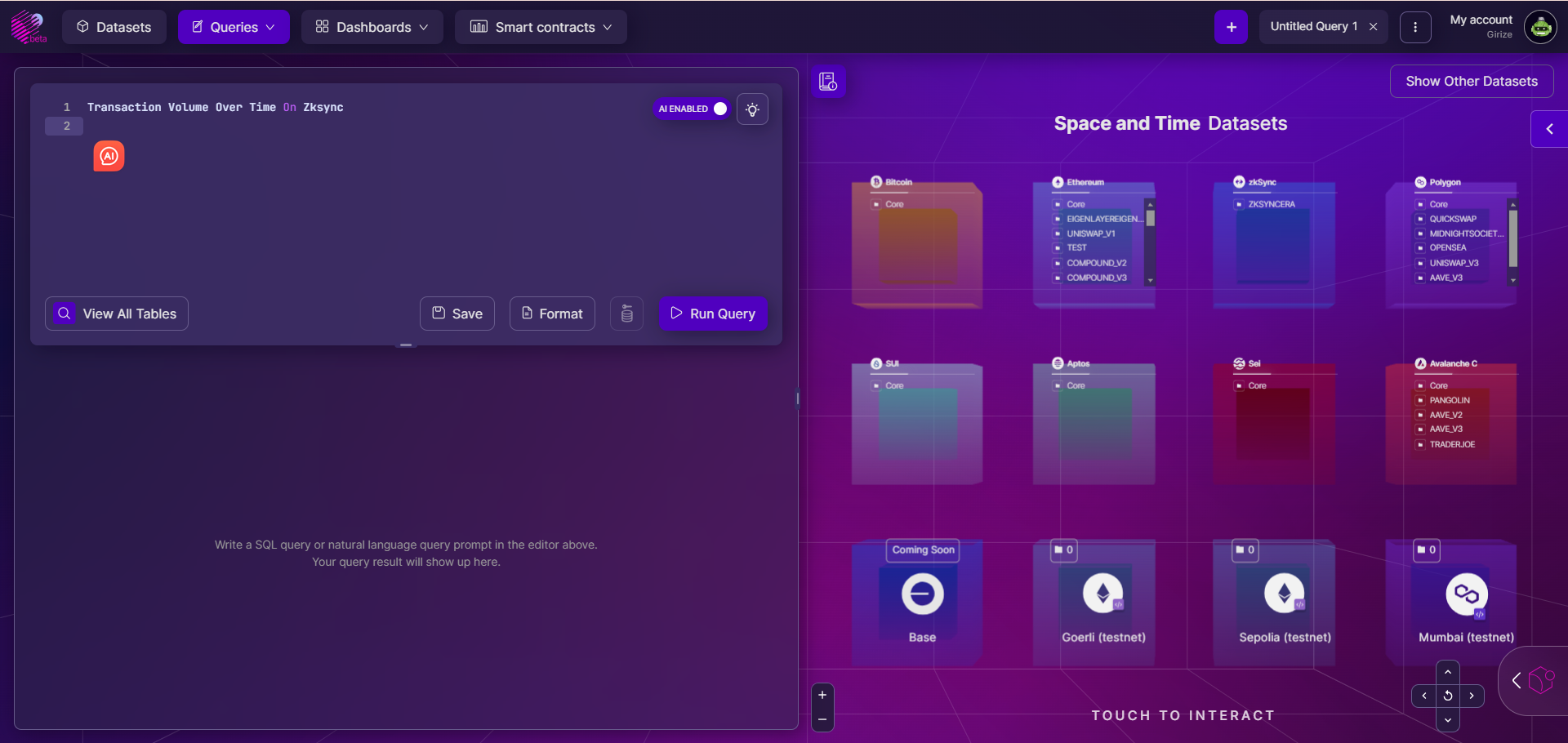The image size is (1568, 743).
Task: Open the Dashboards dropdown
Action: pyautogui.click(x=372, y=27)
